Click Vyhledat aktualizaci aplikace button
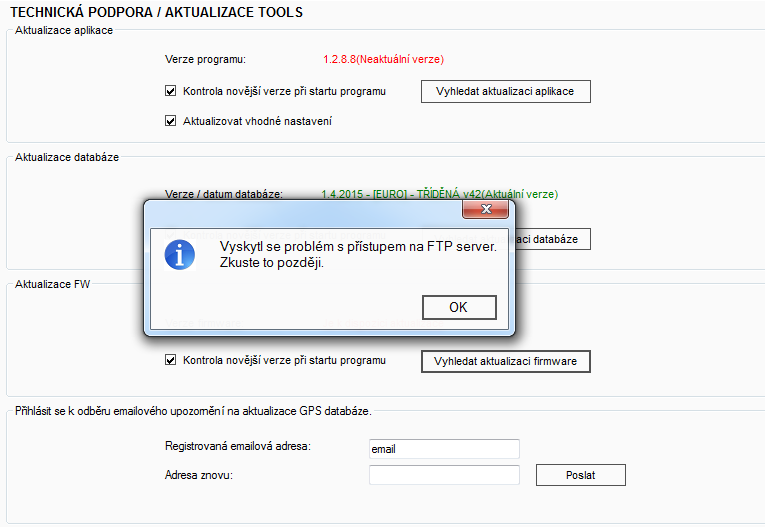765x527 pixels. pos(505,91)
